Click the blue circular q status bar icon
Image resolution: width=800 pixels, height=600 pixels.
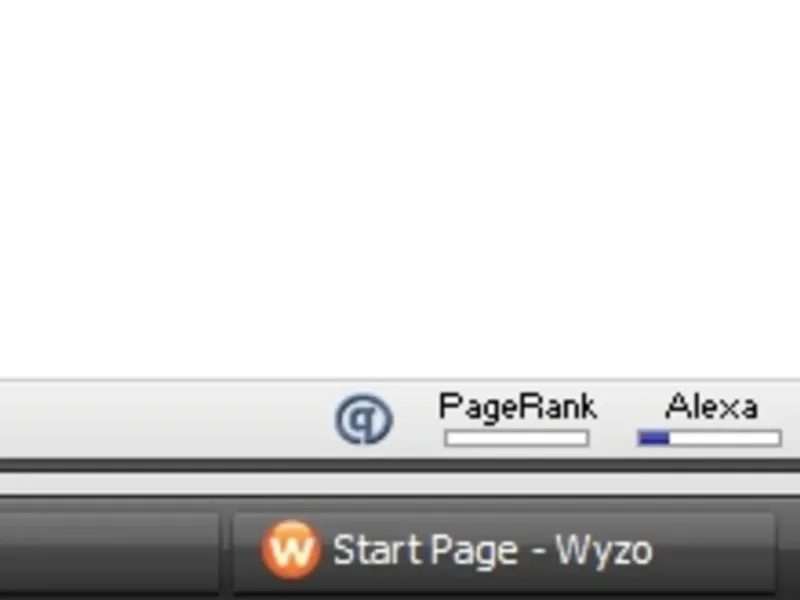tap(363, 418)
